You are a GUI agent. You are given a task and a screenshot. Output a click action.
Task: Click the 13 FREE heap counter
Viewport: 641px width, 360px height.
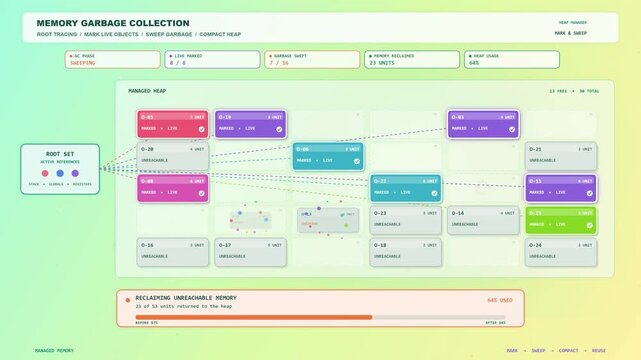tap(558, 91)
